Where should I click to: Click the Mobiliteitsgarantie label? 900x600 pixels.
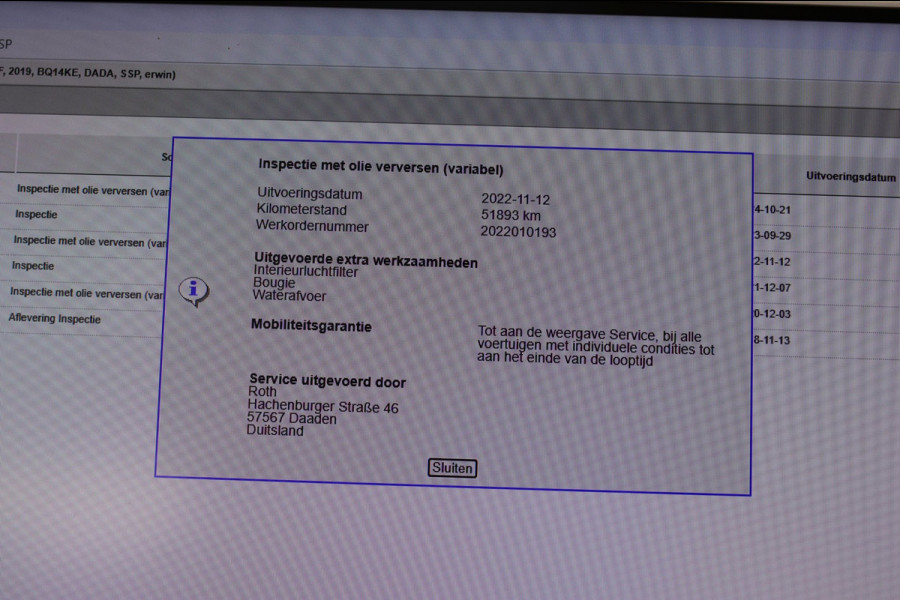[311, 326]
